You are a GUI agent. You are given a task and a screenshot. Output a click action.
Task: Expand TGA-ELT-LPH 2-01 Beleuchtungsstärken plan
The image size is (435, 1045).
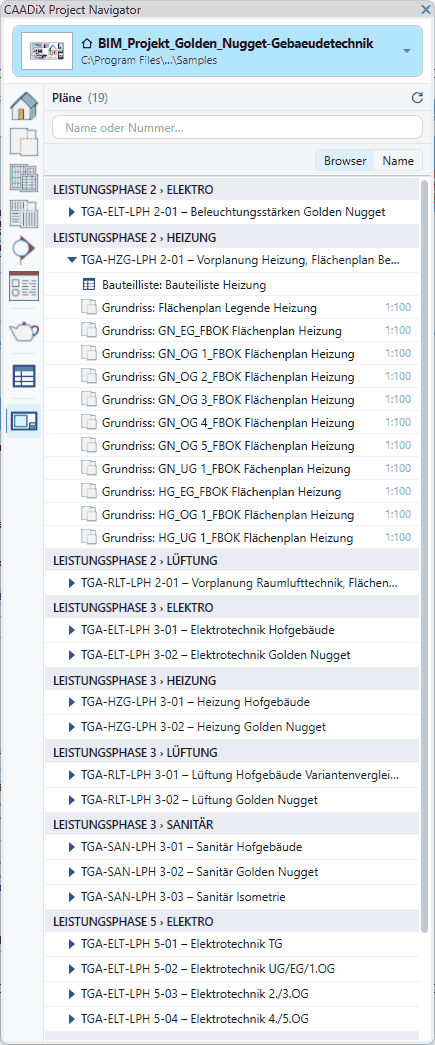pos(73,213)
